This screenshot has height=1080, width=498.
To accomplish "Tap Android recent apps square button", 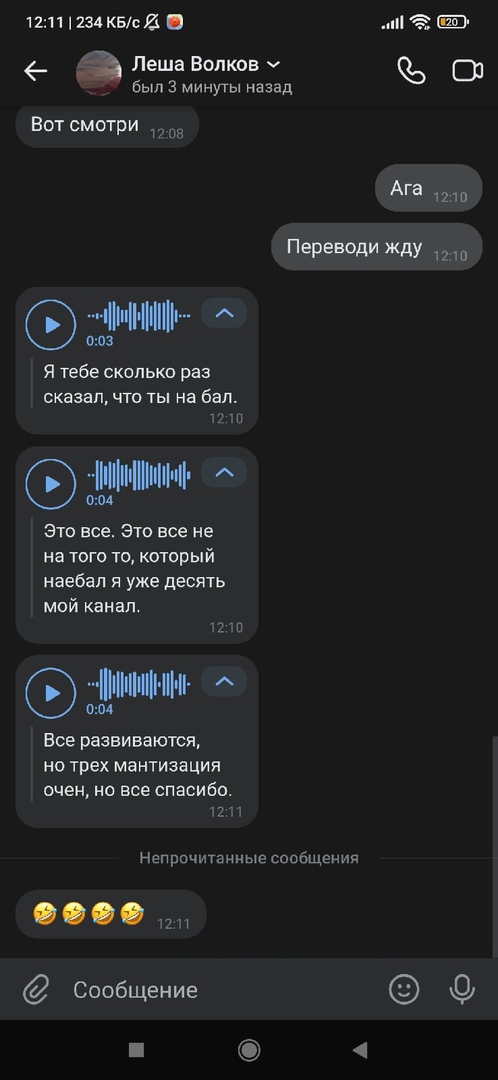I will pyautogui.click(x=136, y=1050).
